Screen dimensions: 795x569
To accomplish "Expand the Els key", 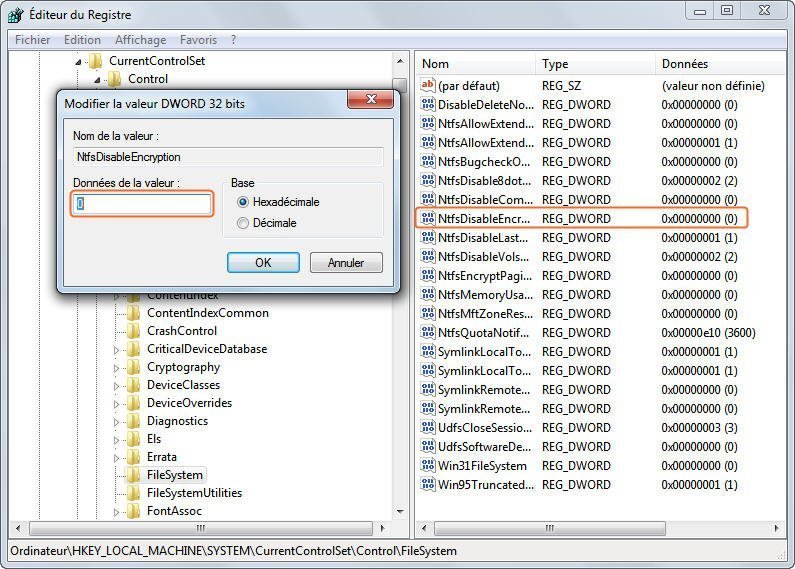I will 117,440.
